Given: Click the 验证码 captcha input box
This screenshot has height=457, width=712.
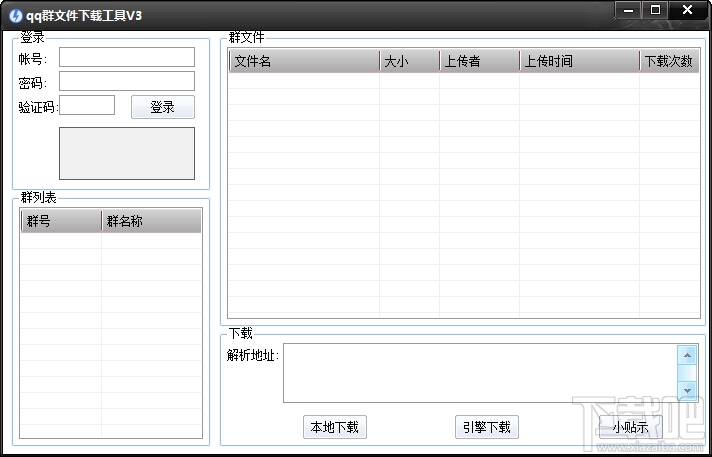Looking at the screenshot, I should click(x=87, y=105).
